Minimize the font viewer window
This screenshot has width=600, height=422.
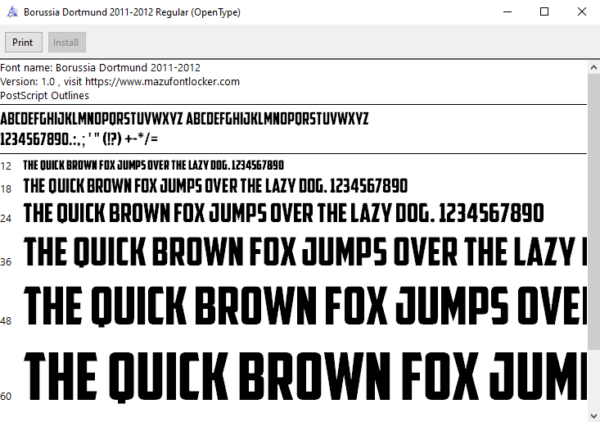[x=507, y=12]
